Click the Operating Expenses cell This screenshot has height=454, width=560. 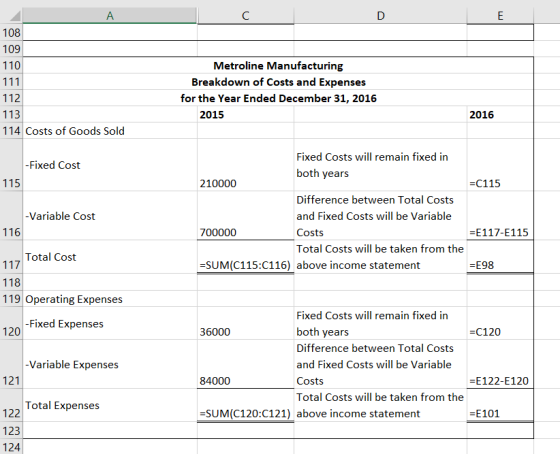(110, 299)
